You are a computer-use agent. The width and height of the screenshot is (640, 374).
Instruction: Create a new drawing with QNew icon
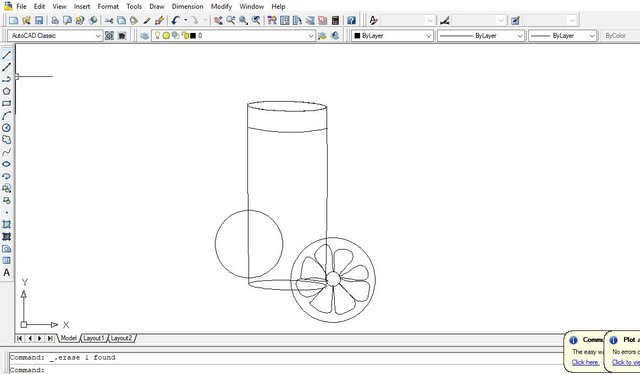13,20
